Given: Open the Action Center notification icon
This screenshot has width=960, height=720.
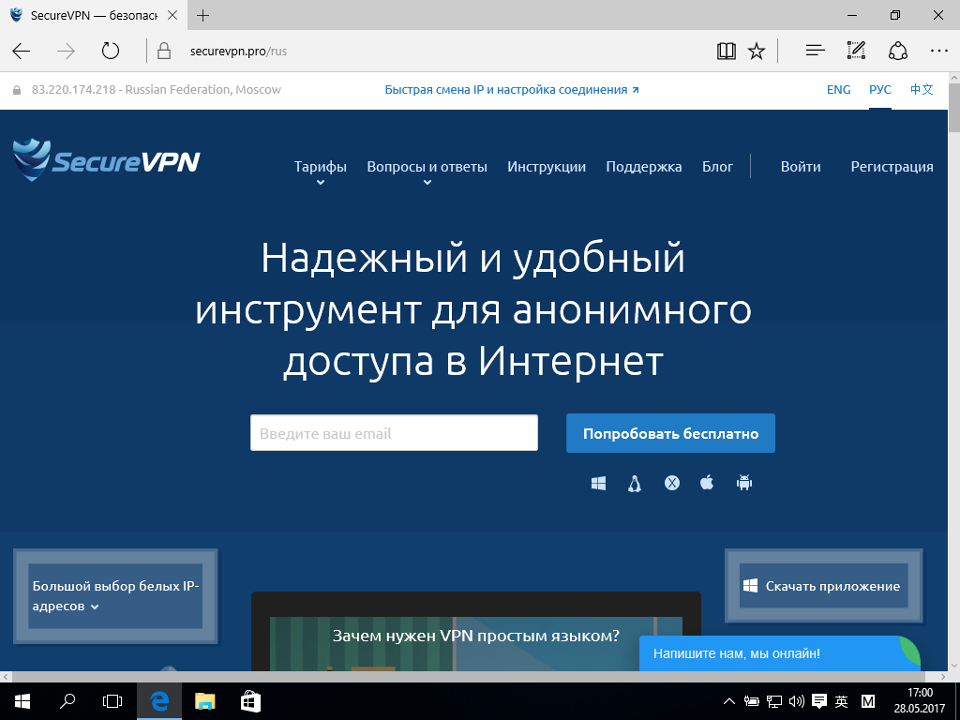Looking at the screenshot, I should click(x=819, y=702).
